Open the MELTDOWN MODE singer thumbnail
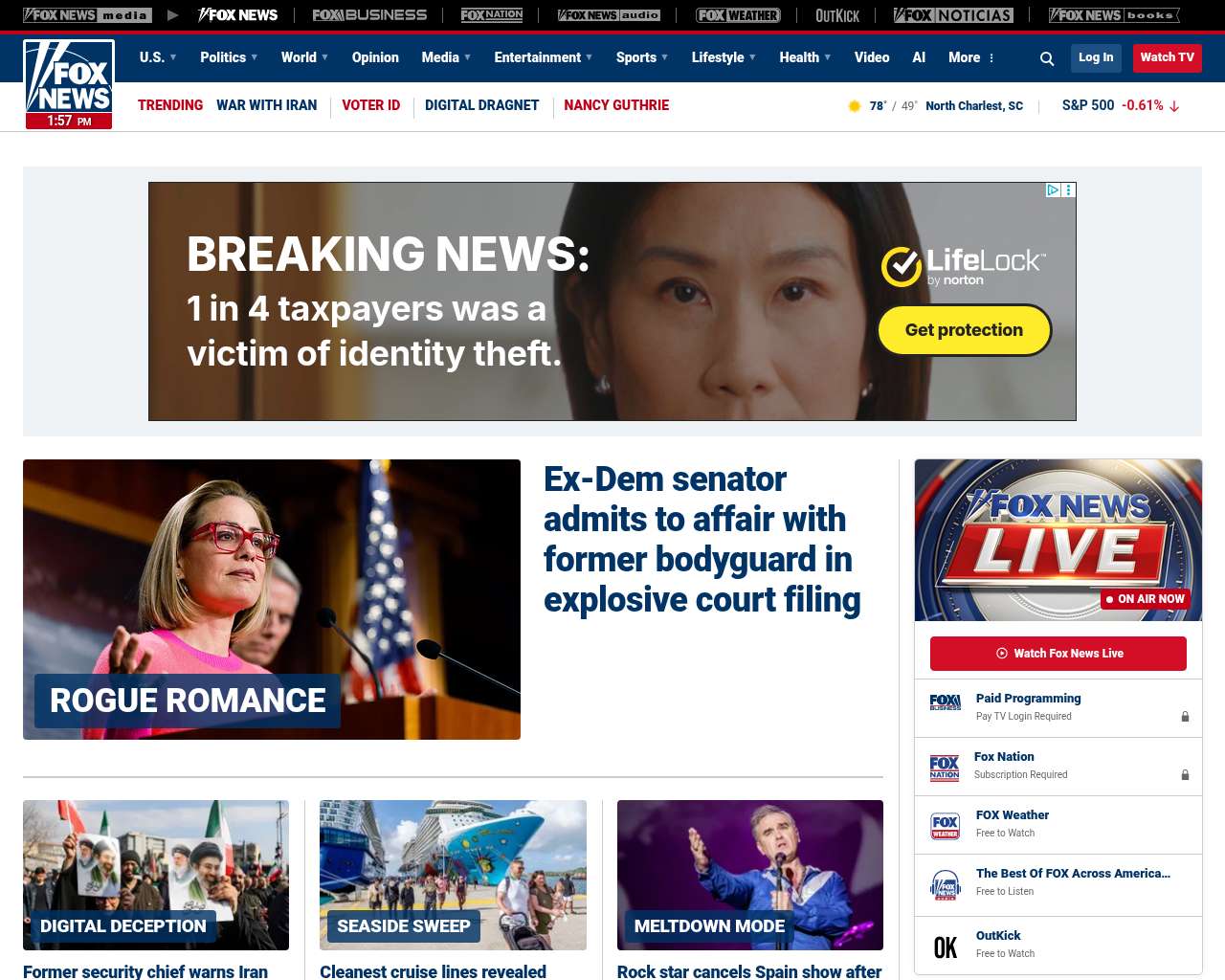 click(x=750, y=875)
